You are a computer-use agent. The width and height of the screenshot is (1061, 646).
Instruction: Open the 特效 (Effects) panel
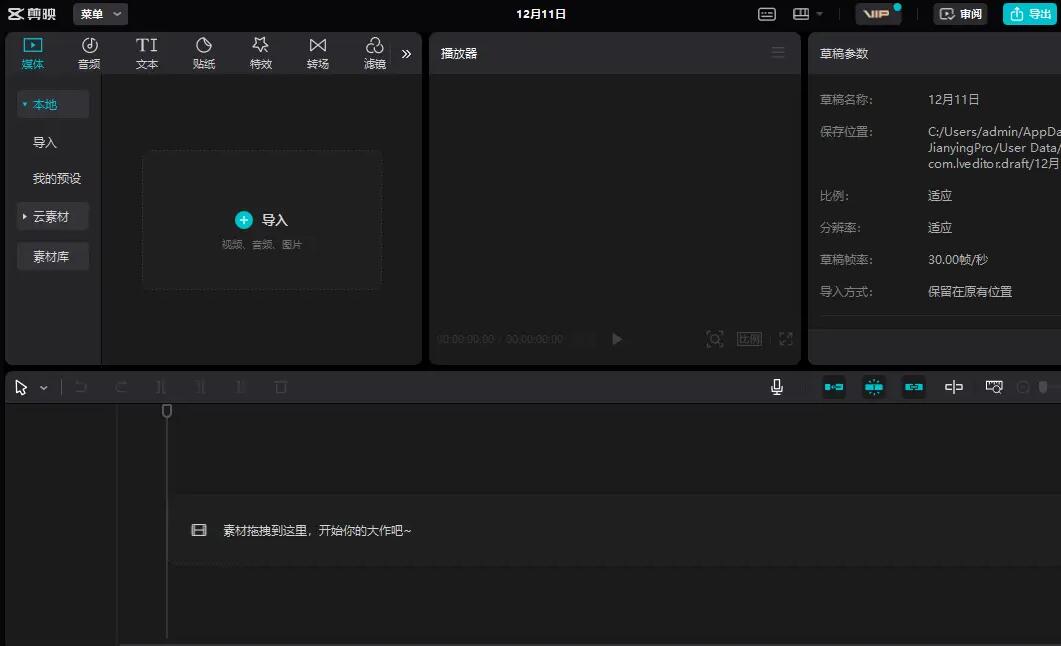[x=260, y=52]
